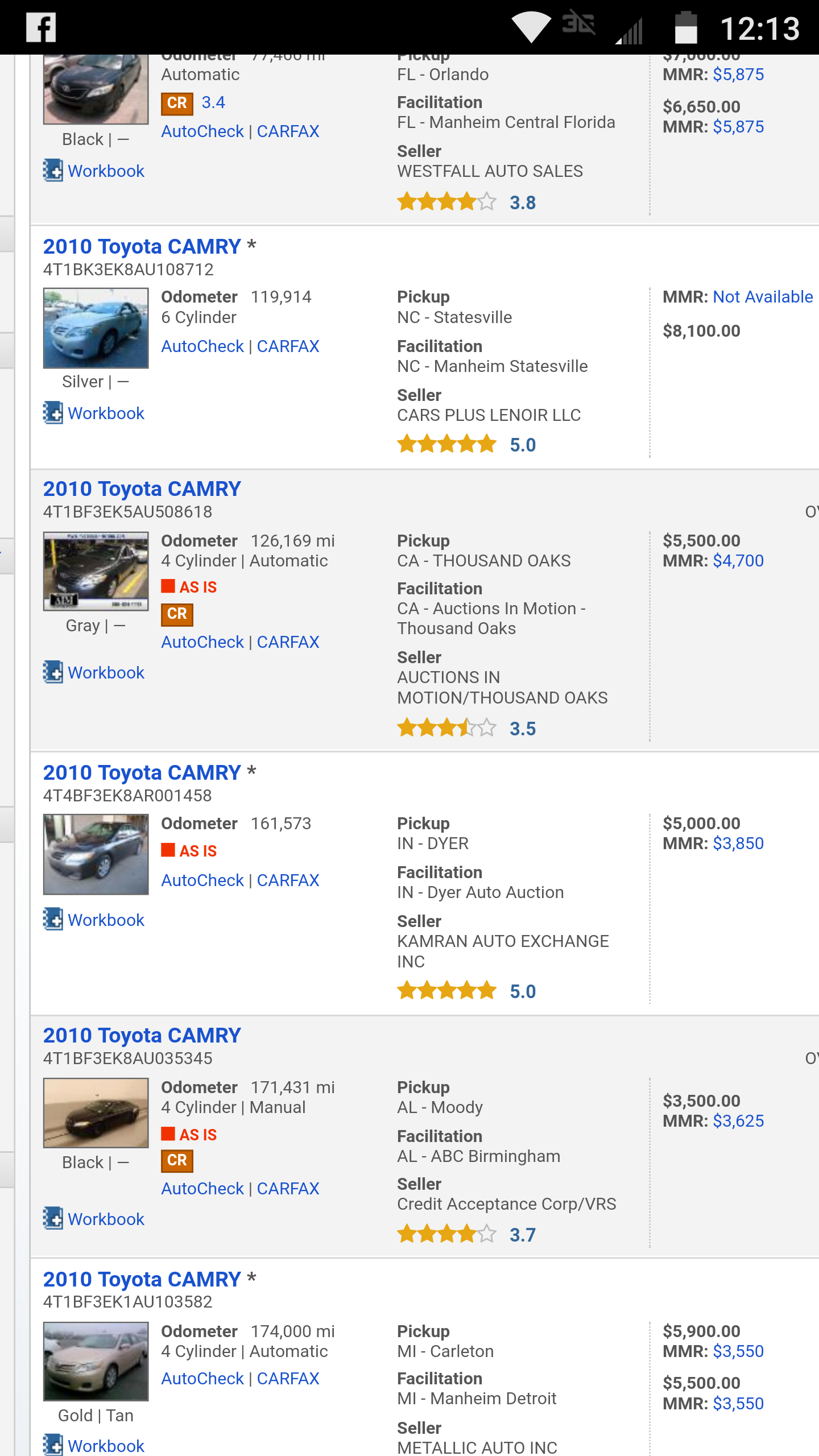Image resolution: width=819 pixels, height=1456 pixels.
Task: Click CR badge on Gray Camry listing
Action: coord(177,614)
